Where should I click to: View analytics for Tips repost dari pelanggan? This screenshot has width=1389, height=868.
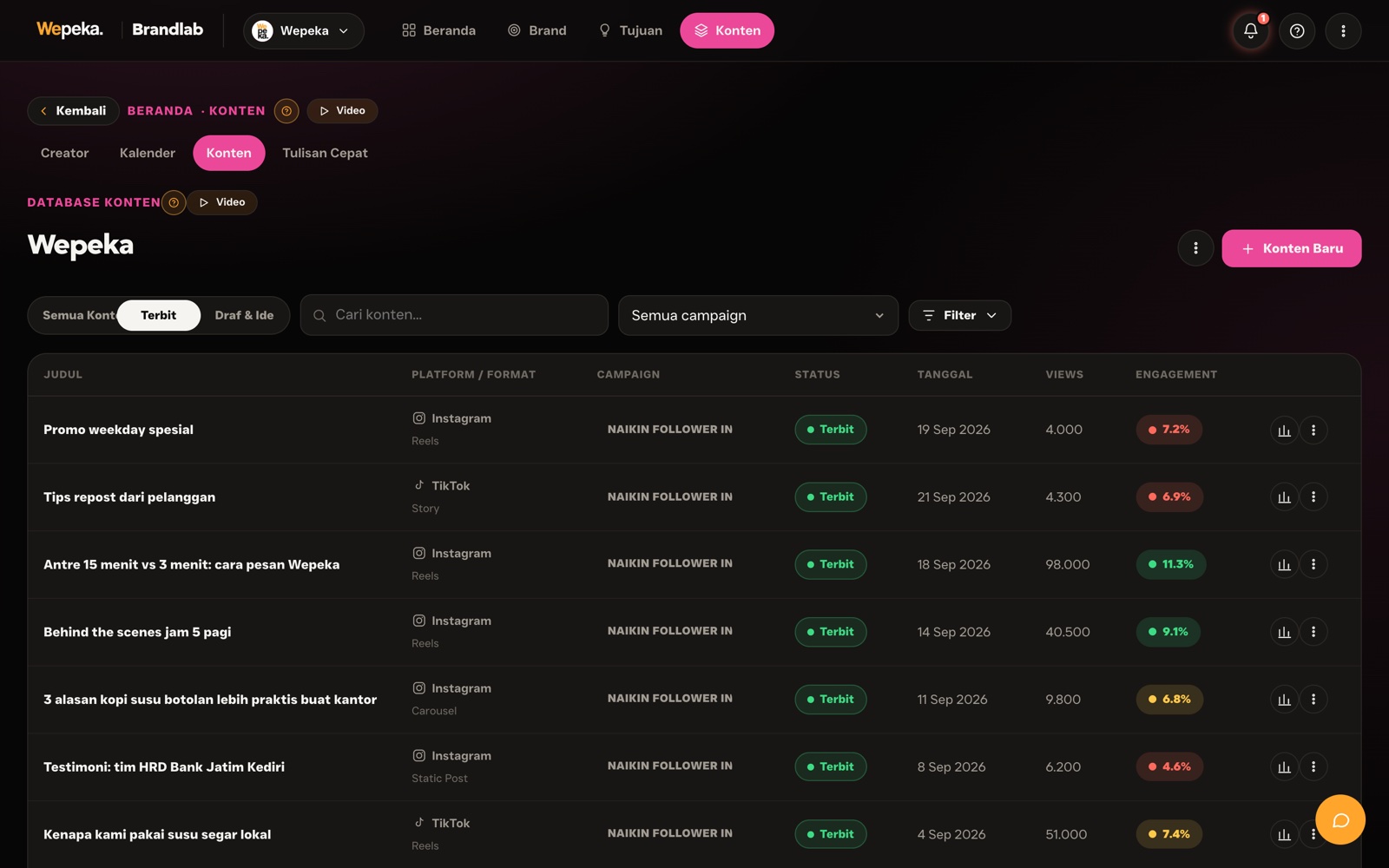(x=1284, y=496)
